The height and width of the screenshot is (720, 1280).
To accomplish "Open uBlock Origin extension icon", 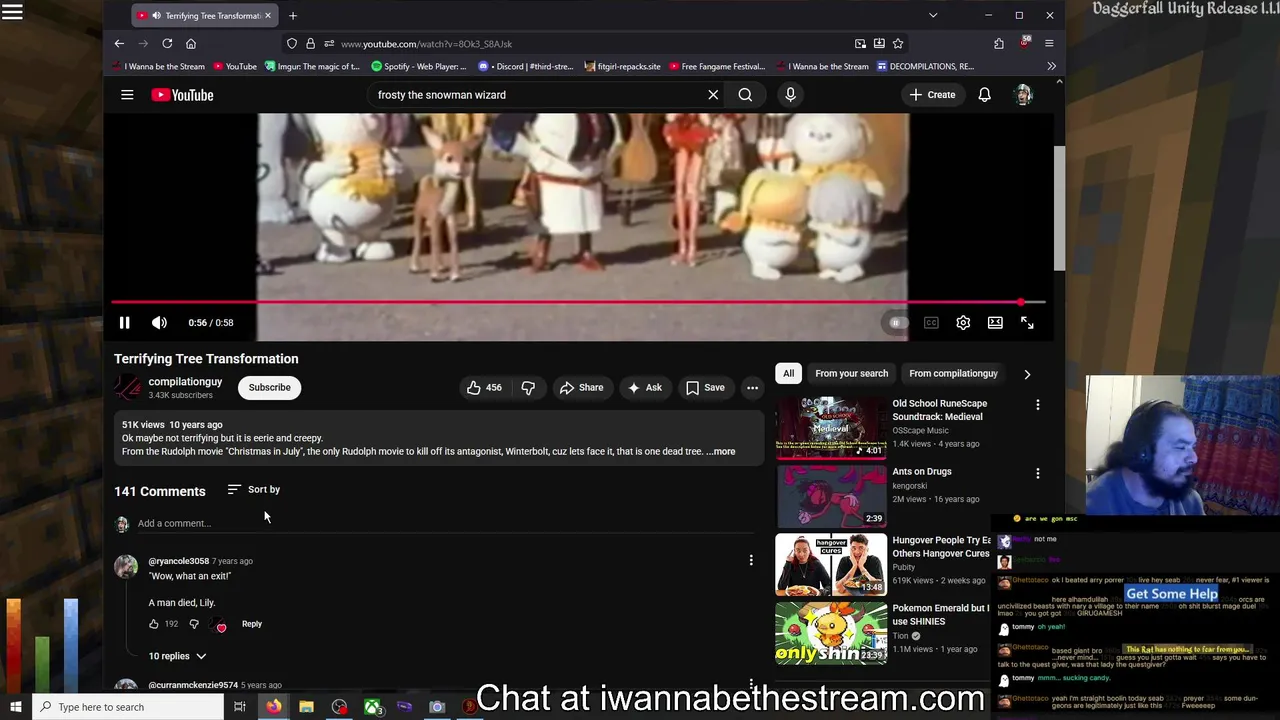I will click(x=1024, y=44).
